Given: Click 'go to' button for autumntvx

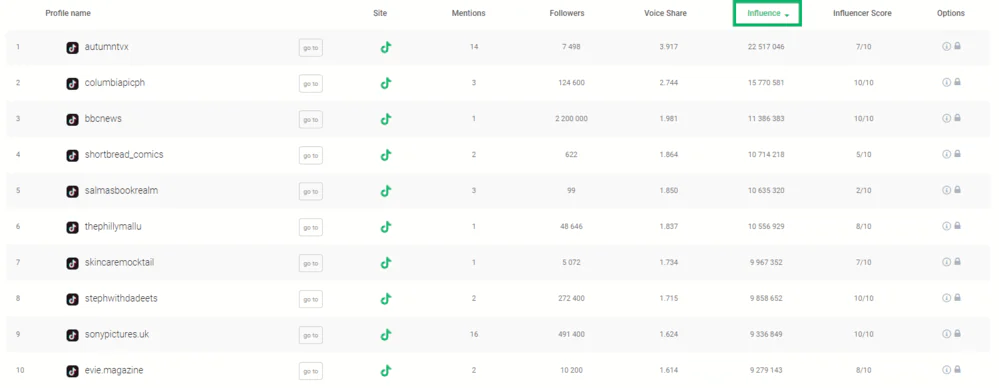Looking at the screenshot, I should pos(311,48).
